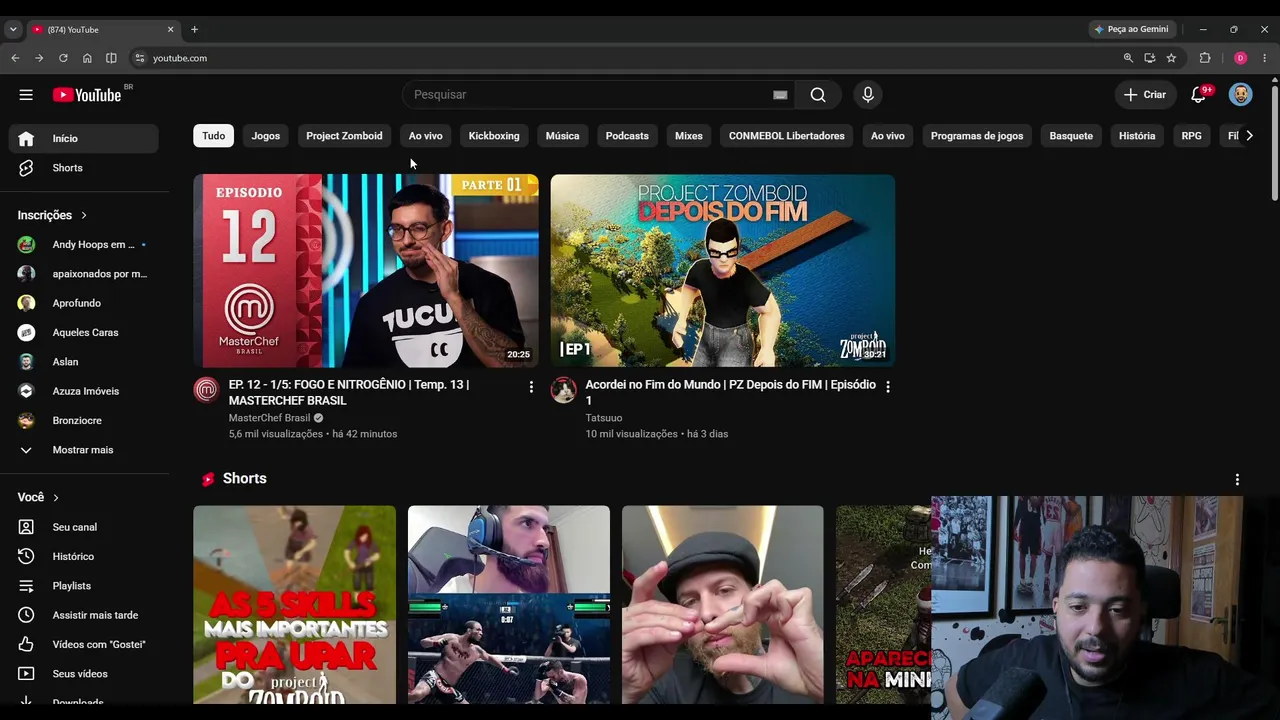Bookmark this page with the star icon

[x=1171, y=58]
